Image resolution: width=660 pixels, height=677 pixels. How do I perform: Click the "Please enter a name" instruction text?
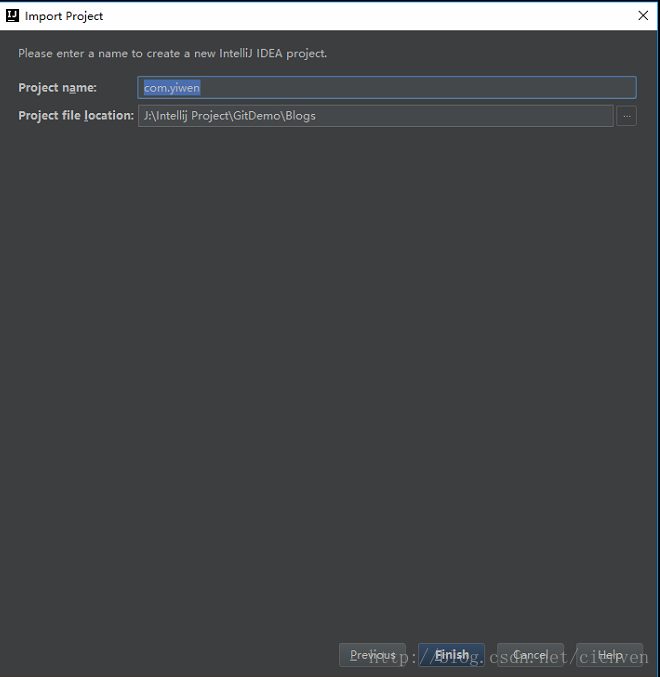172,54
